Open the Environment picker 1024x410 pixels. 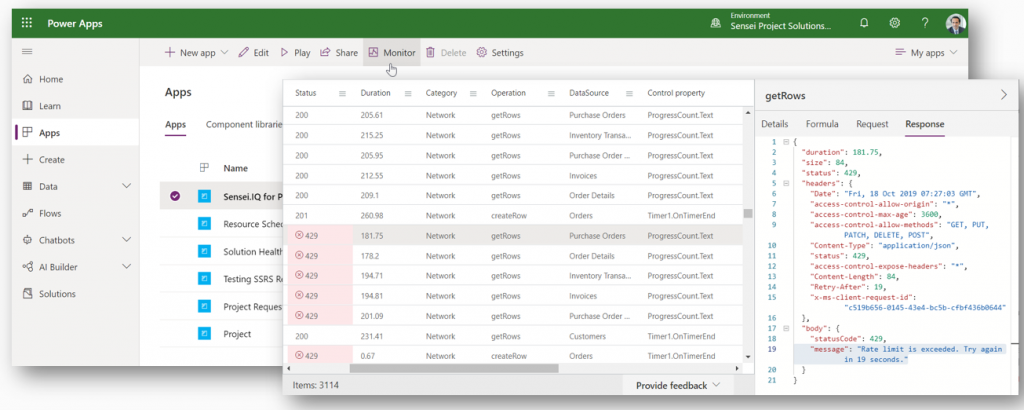coord(771,23)
